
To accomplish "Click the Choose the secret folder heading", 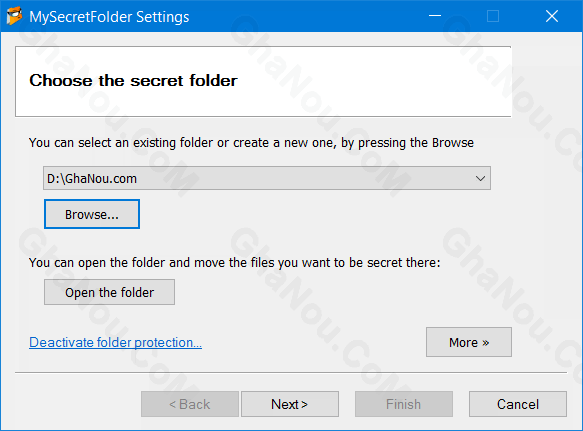I will [x=133, y=81].
